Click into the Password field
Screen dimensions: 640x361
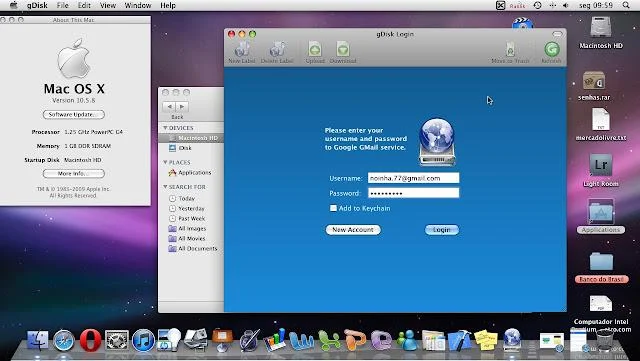click(413, 193)
